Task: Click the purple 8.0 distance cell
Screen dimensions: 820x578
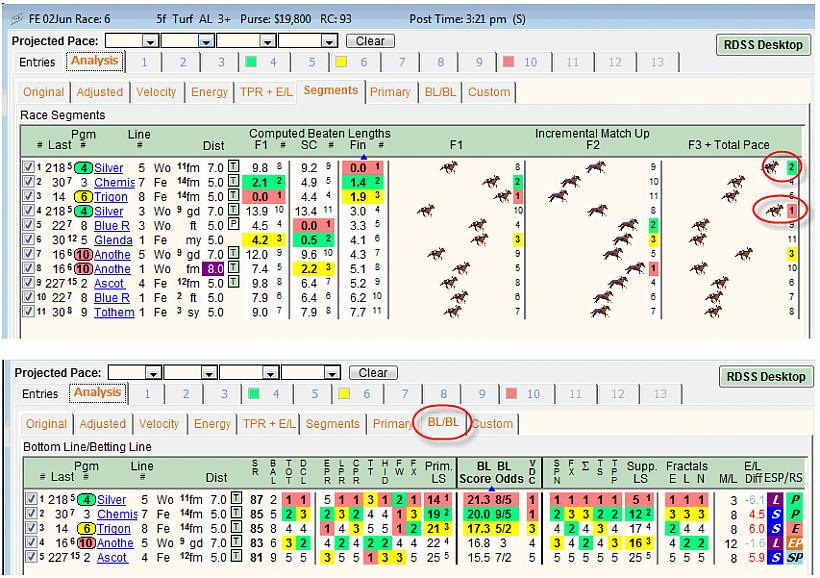Action: (x=214, y=269)
